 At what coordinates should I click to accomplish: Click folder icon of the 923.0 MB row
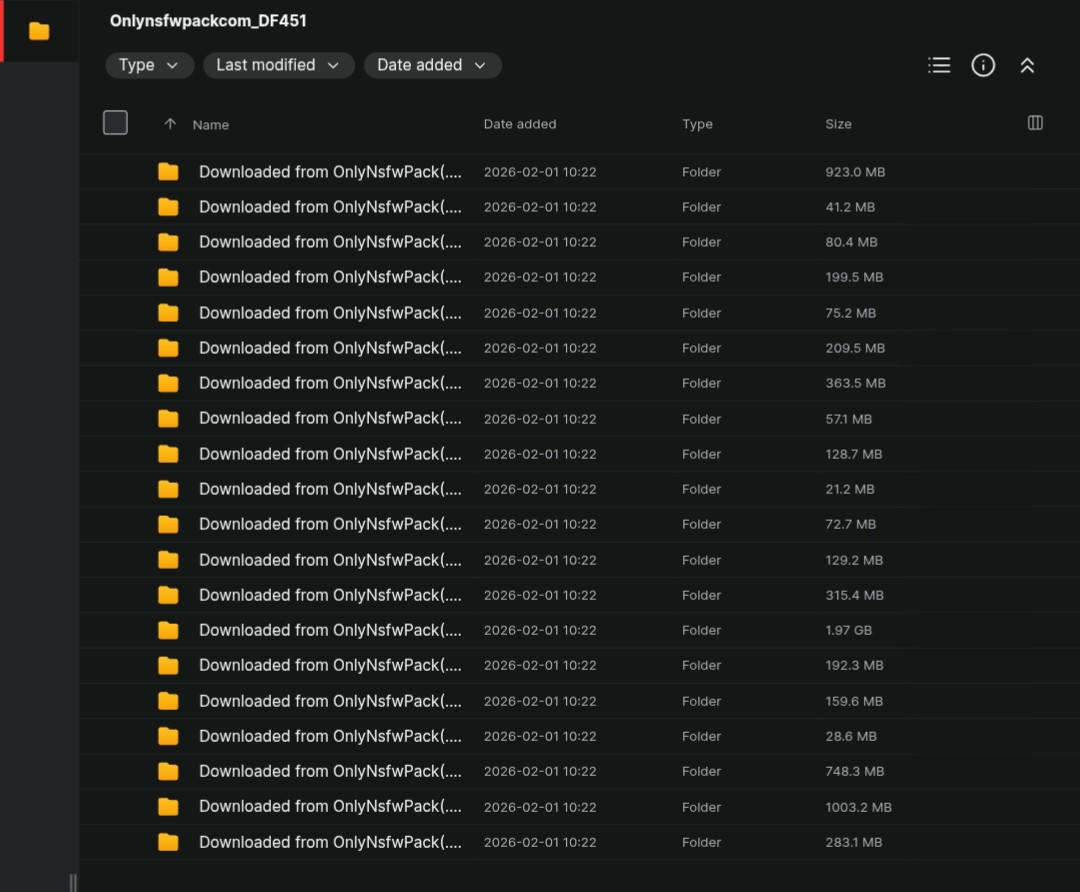pyautogui.click(x=168, y=172)
